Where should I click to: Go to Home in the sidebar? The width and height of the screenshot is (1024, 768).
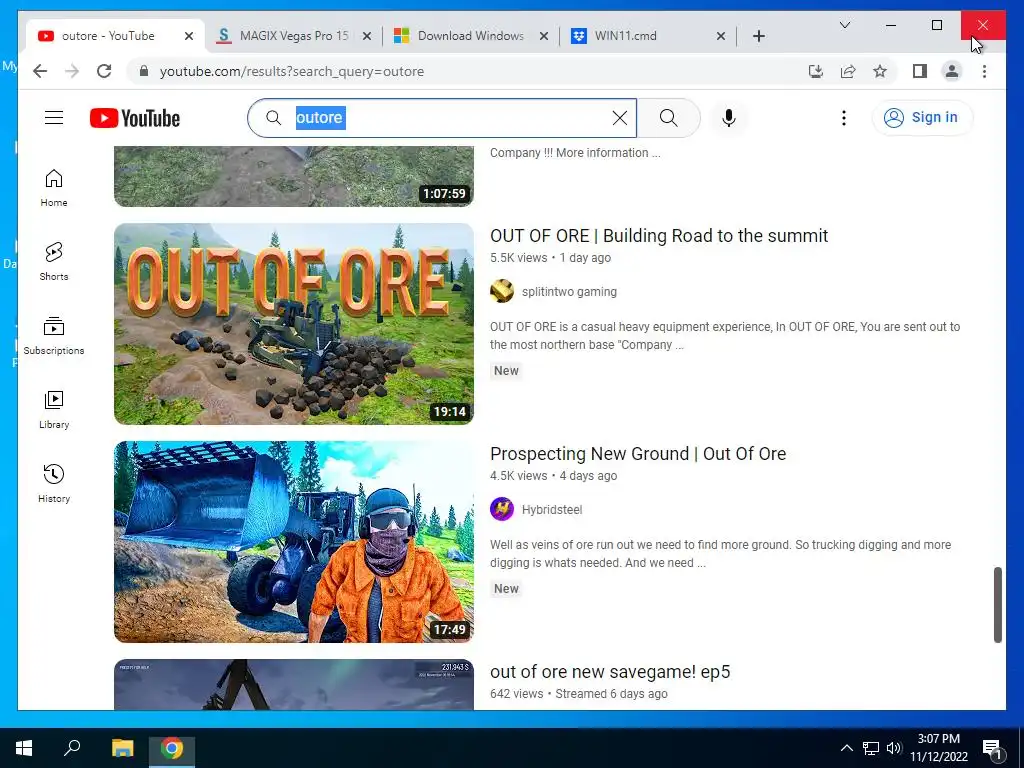(x=54, y=188)
